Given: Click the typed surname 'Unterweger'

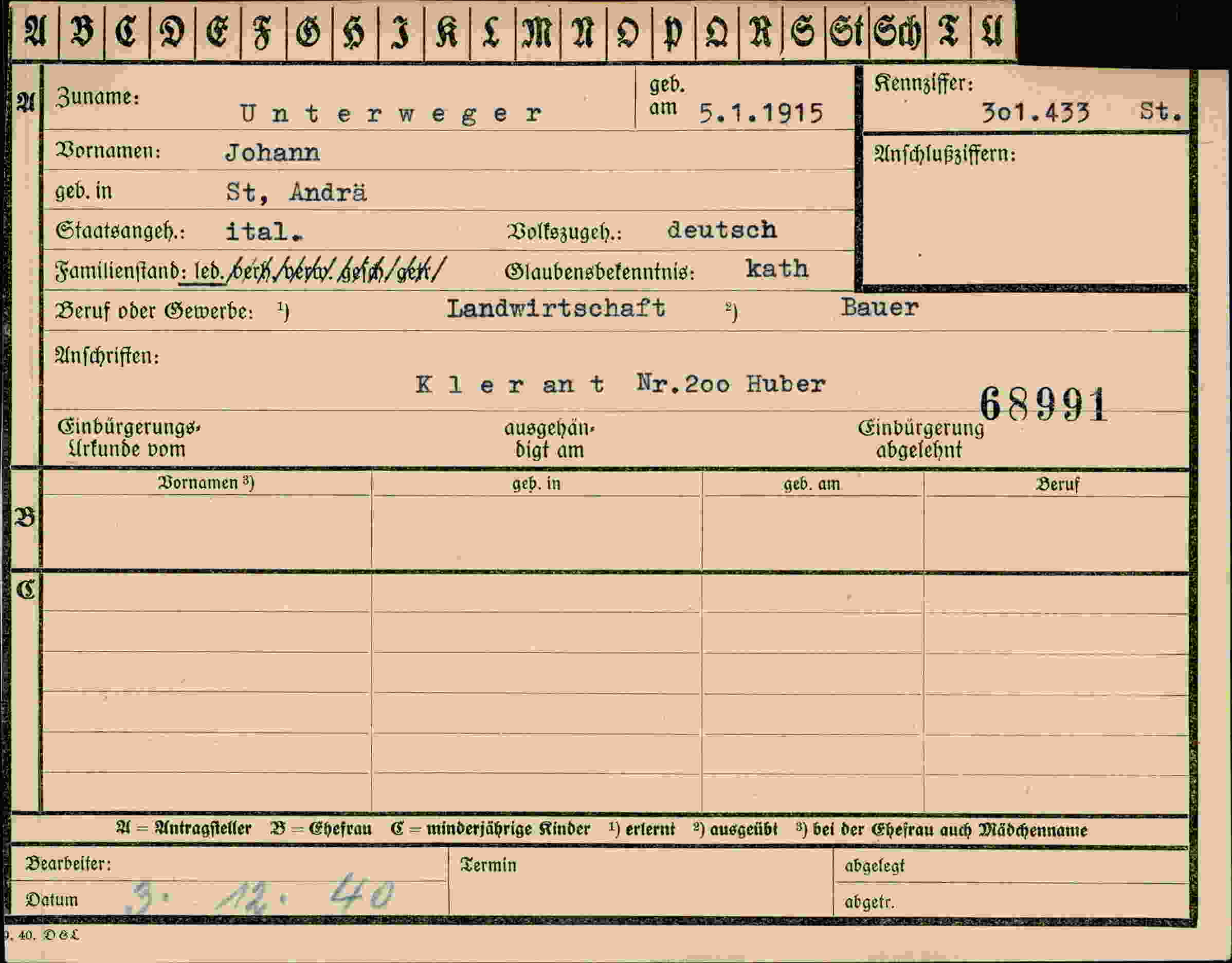Looking at the screenshot, I should [x=391, y=115].
